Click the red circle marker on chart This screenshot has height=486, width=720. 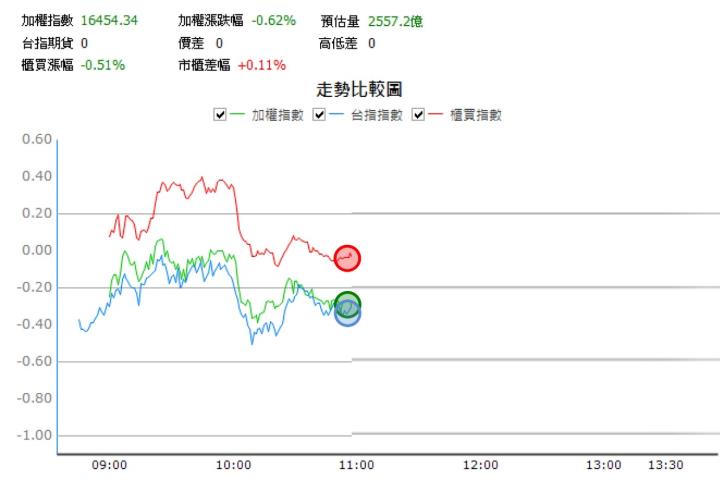[x=347, y=258]
